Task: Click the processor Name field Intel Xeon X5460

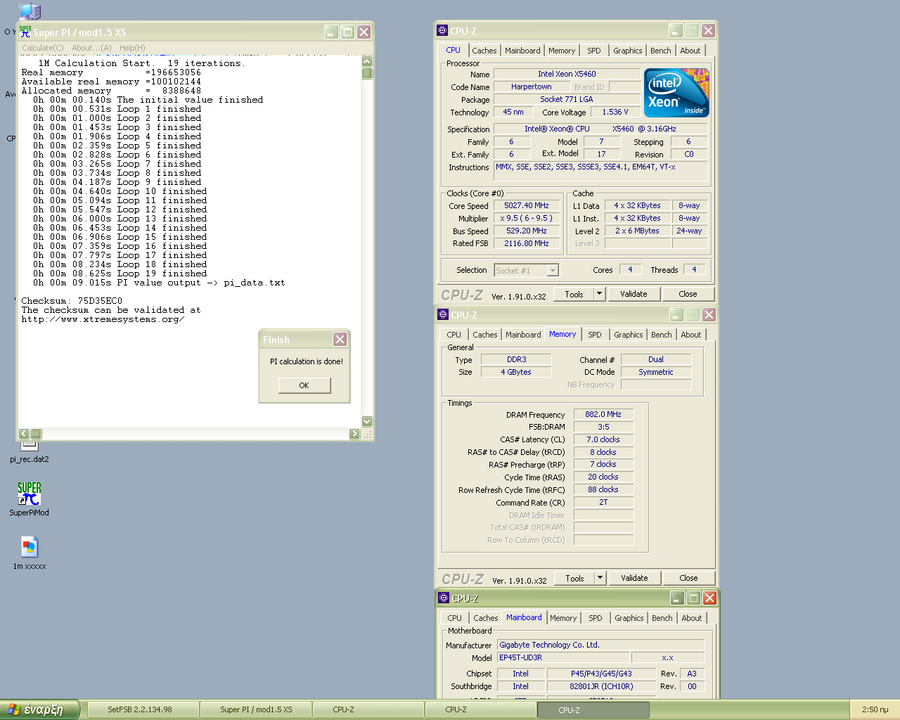Action: 567,74
